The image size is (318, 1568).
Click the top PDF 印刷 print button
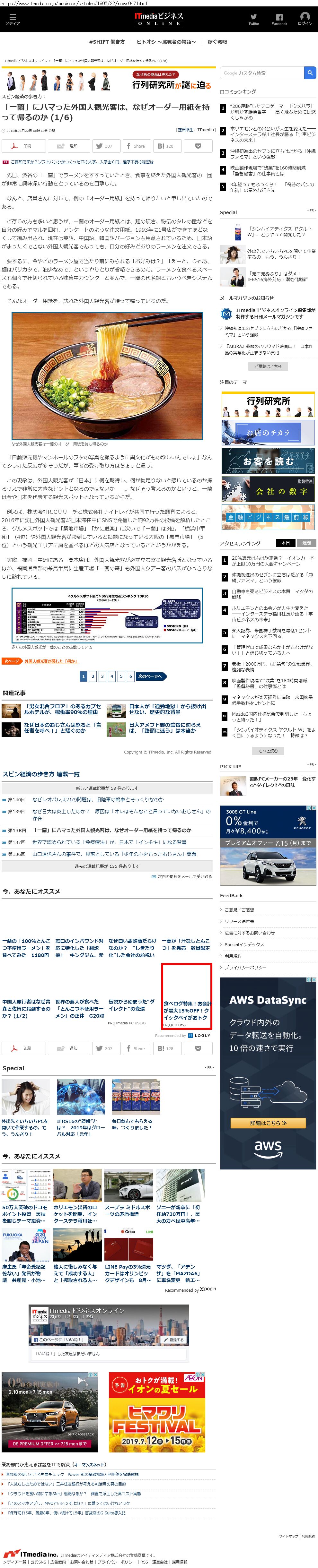pos(23,146)
